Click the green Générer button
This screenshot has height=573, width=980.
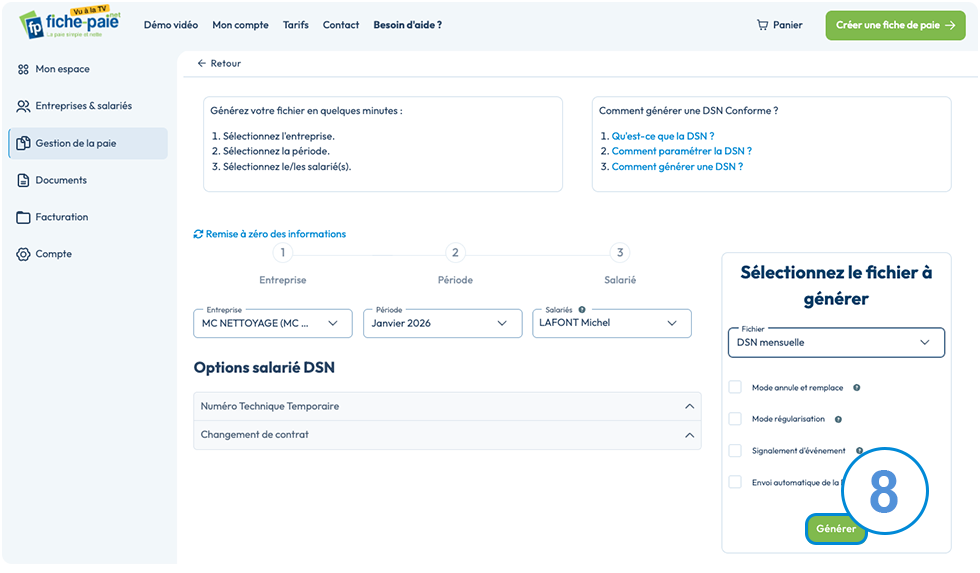(836, 529)
